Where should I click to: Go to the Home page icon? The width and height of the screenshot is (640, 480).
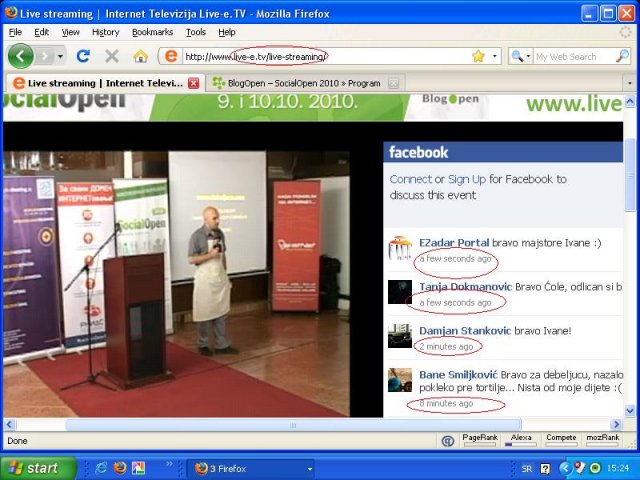coord(140,56)
